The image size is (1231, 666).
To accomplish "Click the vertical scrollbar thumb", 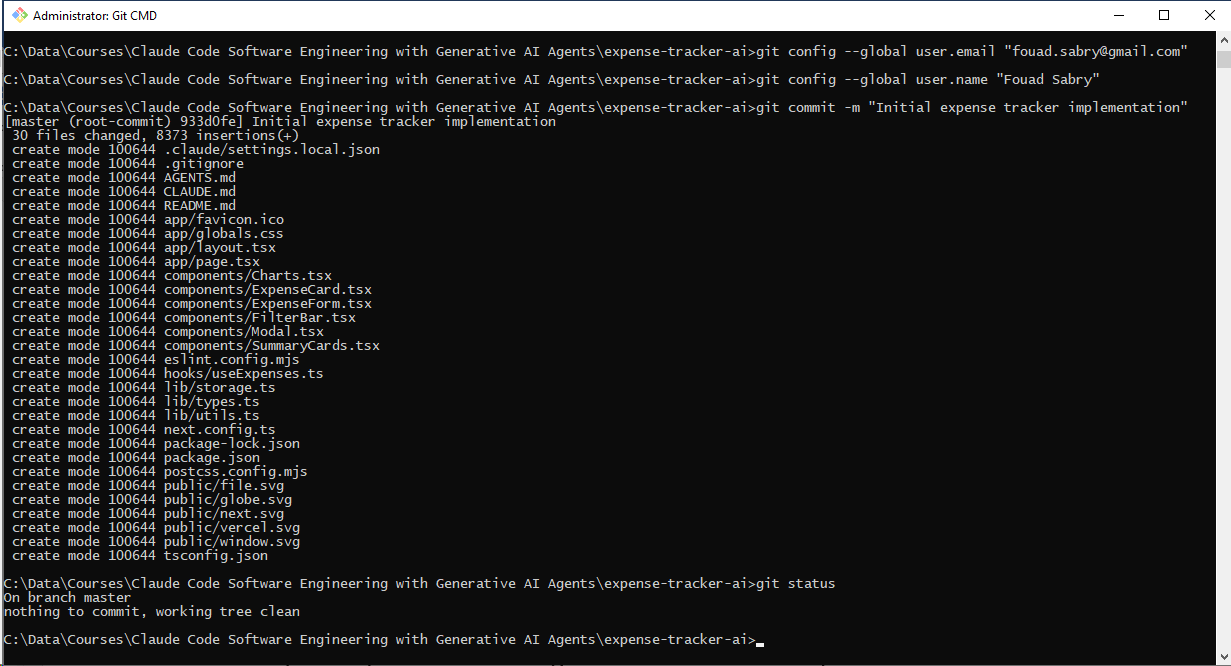I will tap(1222, 60).
